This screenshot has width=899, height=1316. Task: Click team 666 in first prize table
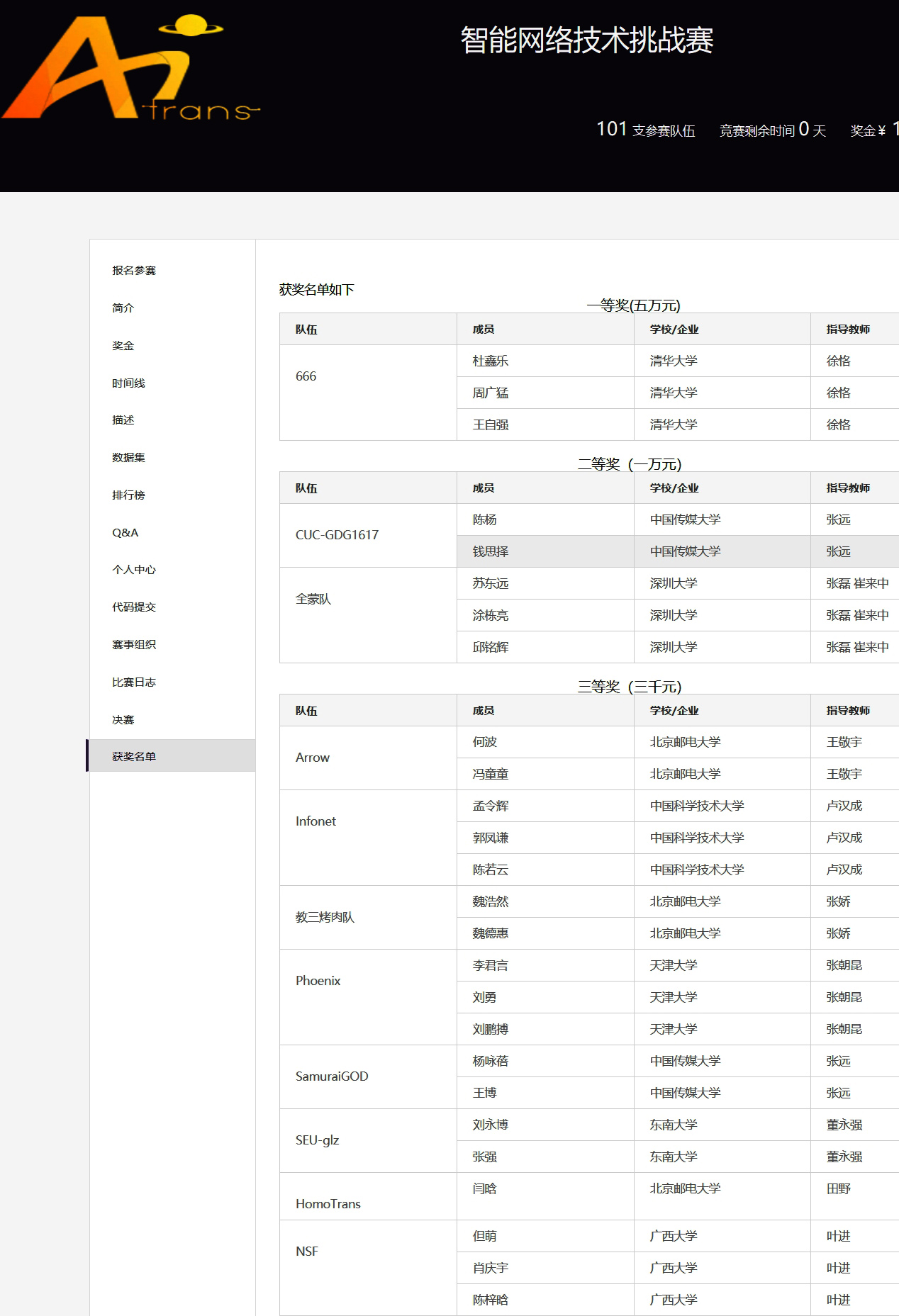(306, 376)
